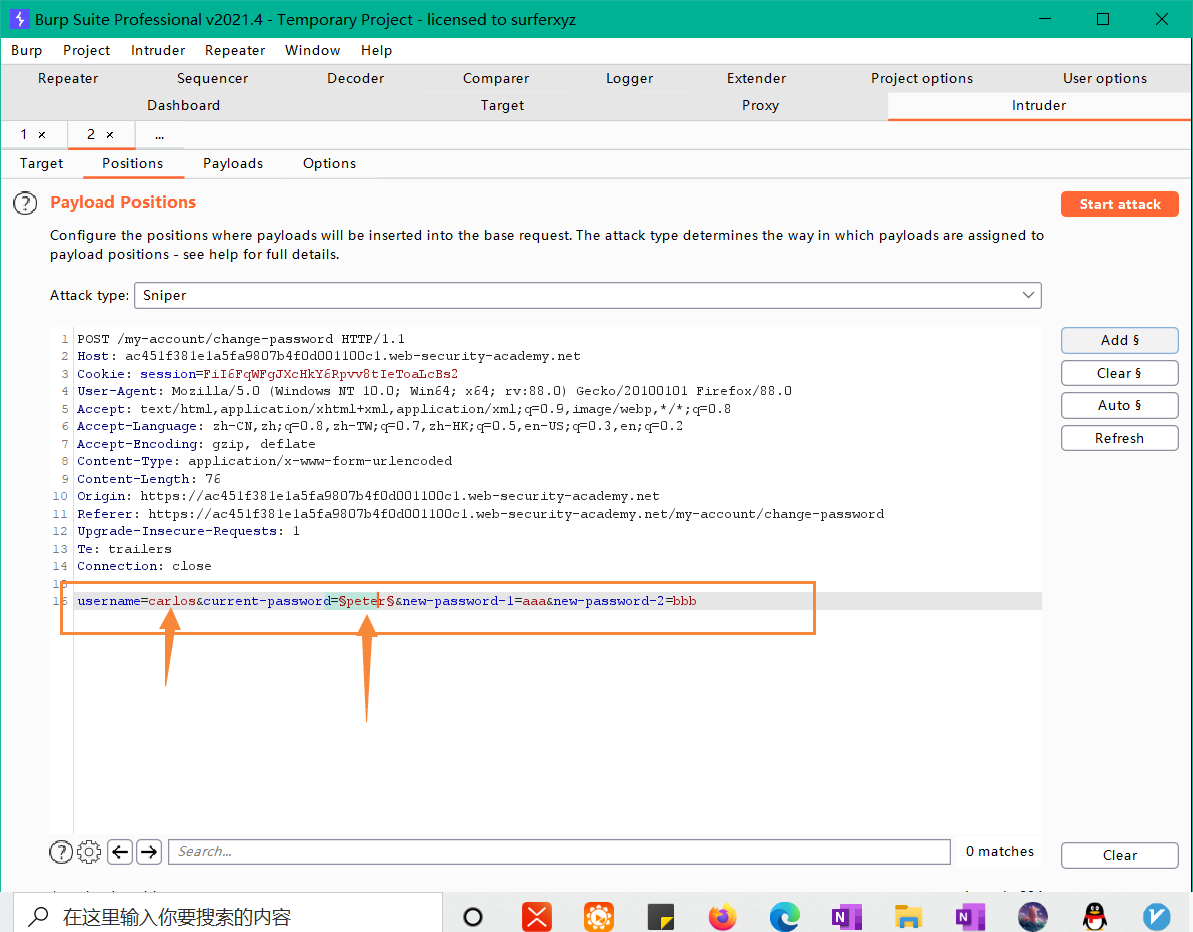1193x932 pixels.
Task: Open blue checkmark V app in taskbar
Action: (1156, 917)
